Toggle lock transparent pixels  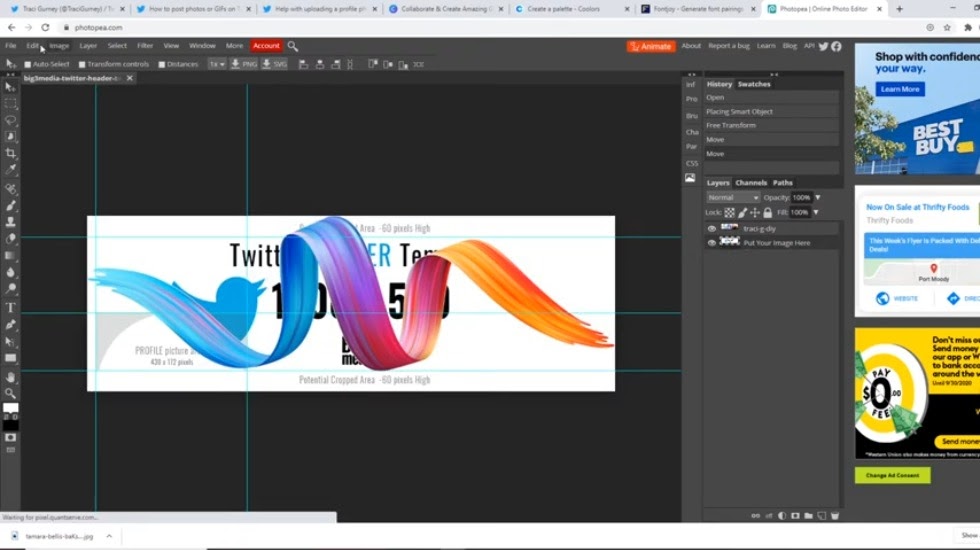point(729,212)
